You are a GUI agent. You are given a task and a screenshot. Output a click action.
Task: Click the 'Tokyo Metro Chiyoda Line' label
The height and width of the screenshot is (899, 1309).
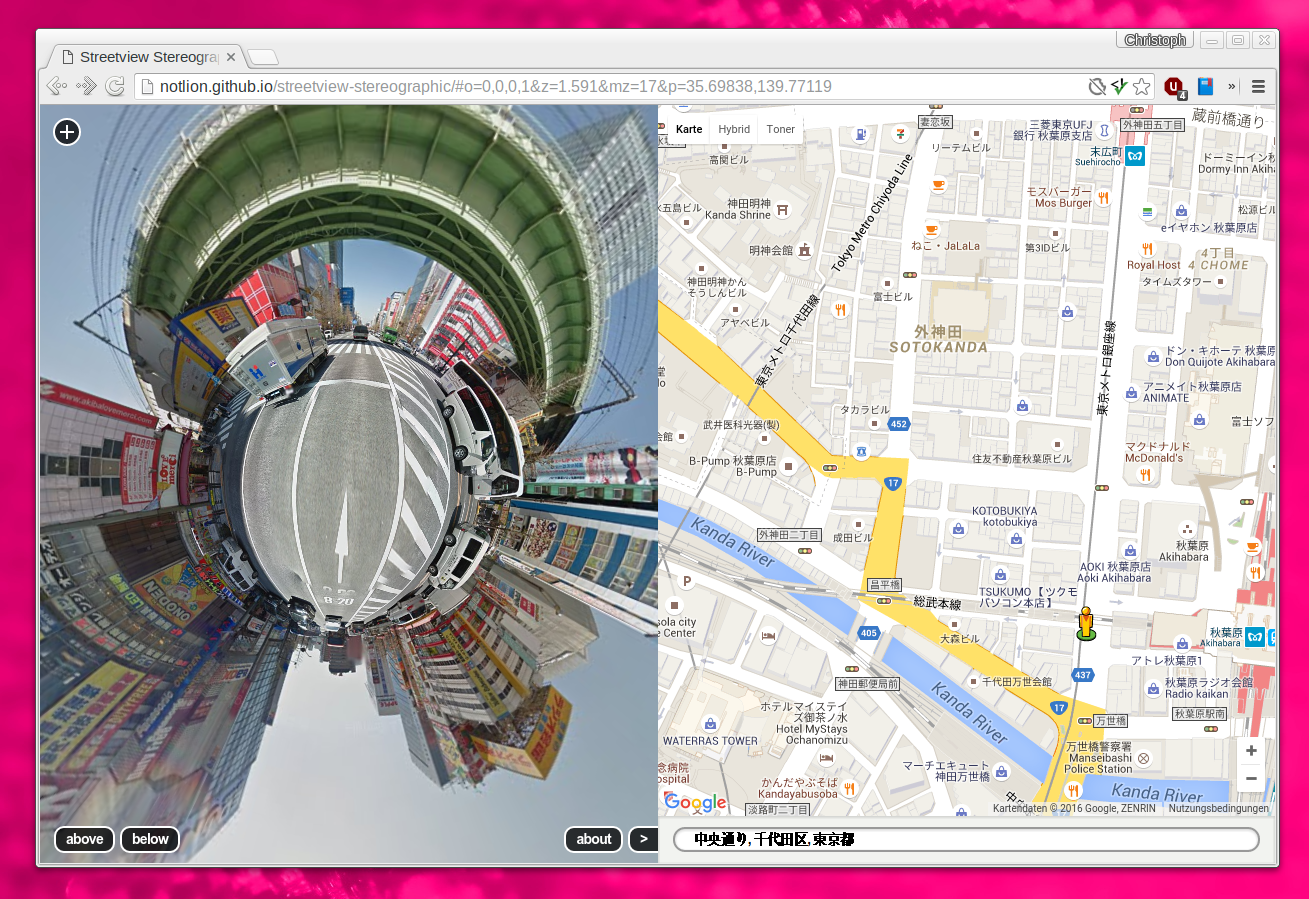[x=872, y=214]
